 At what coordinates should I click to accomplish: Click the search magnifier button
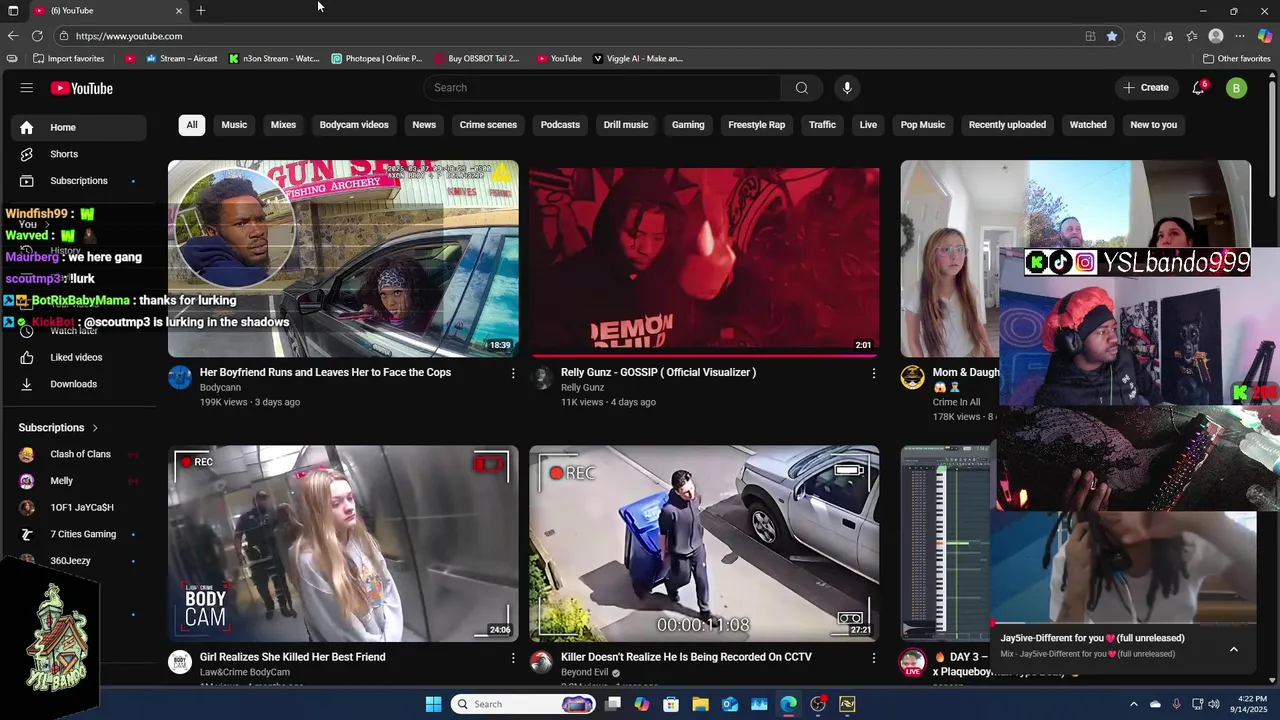pyautogui.click(x=801, y=88)
